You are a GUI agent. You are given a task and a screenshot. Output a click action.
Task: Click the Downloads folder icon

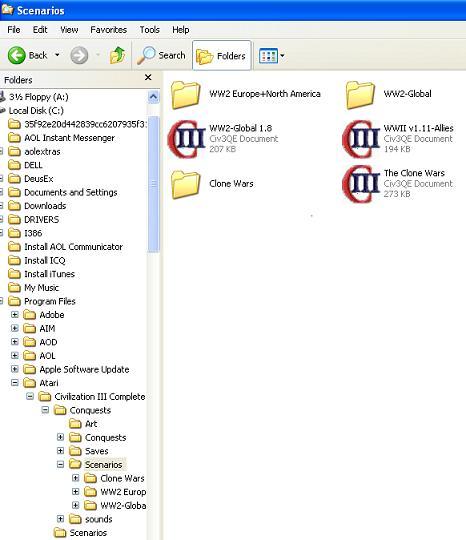point(14,206)
